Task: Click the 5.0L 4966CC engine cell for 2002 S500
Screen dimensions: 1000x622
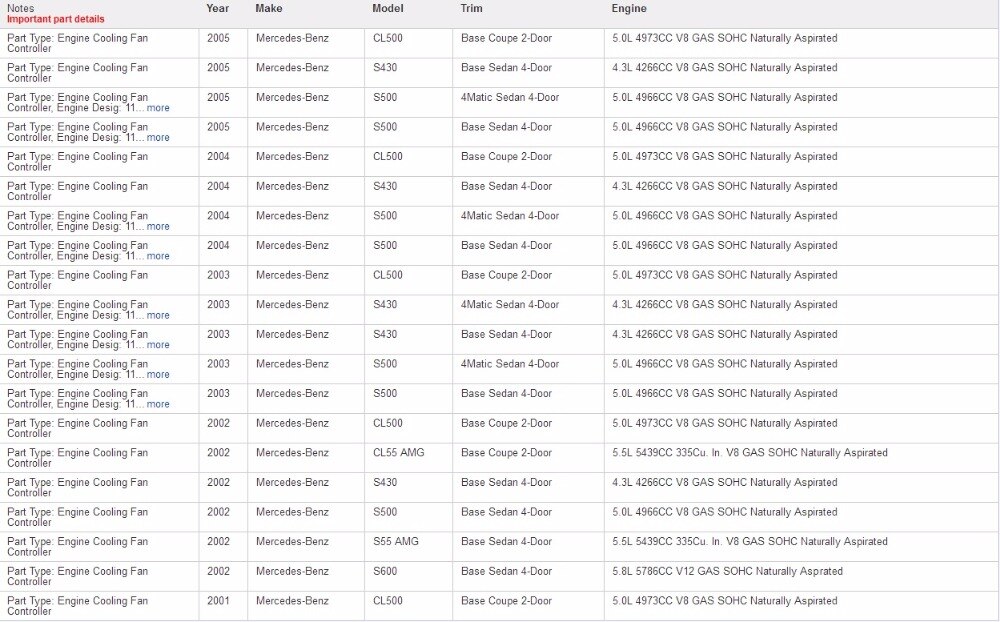Action: tap(724, 512)
